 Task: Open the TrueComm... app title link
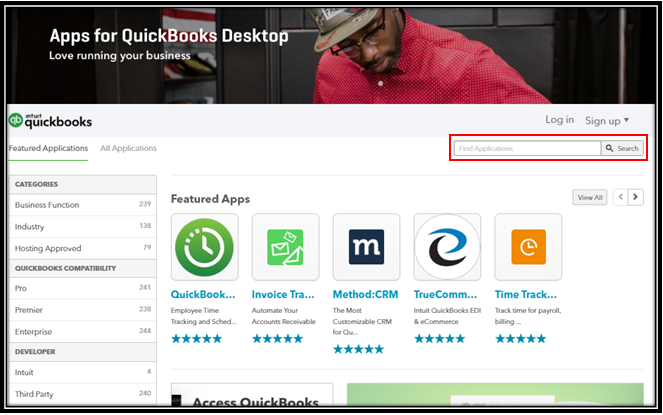click(x=445, y=294)
